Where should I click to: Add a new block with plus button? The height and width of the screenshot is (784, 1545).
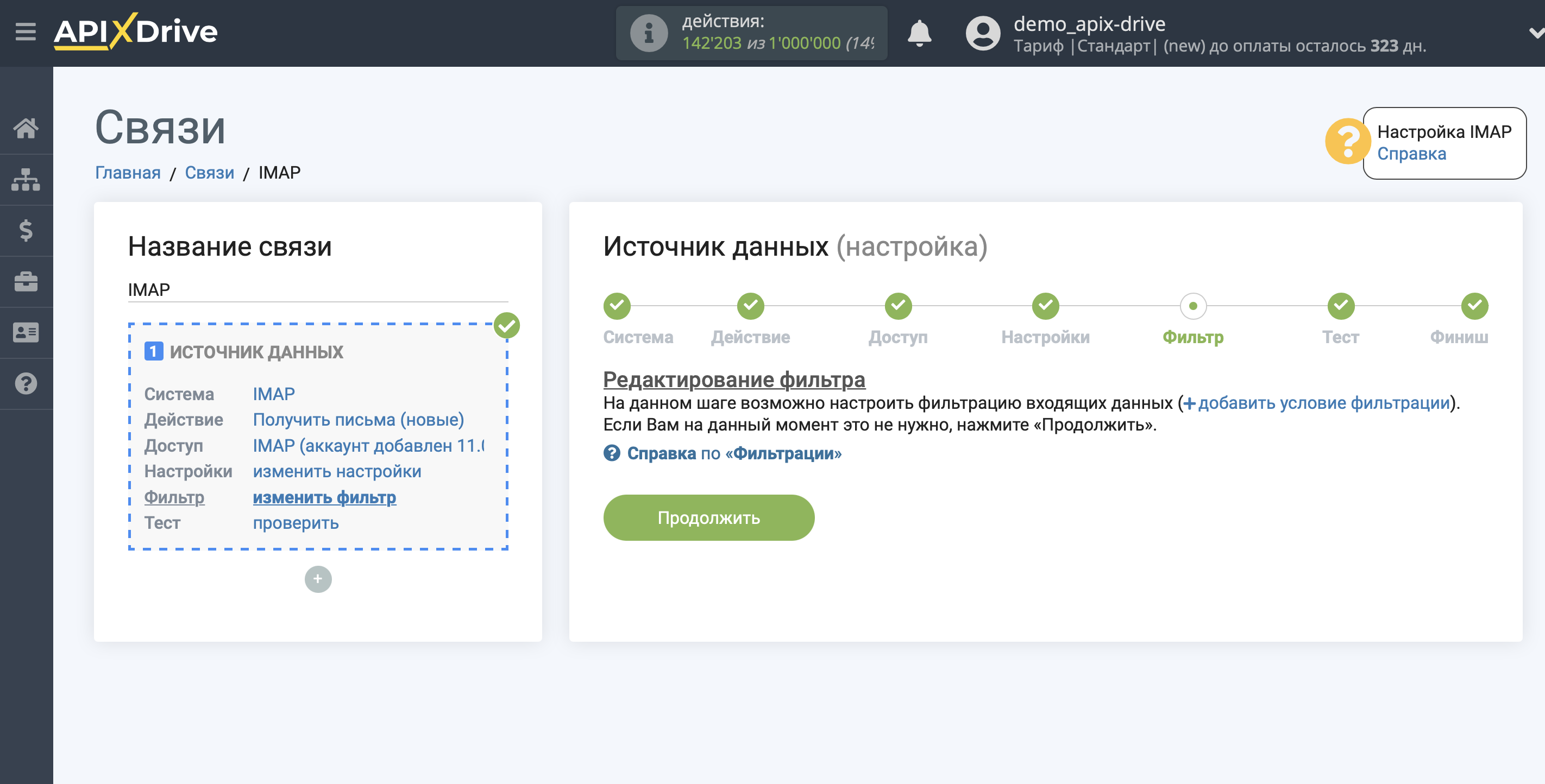point(318,579)
